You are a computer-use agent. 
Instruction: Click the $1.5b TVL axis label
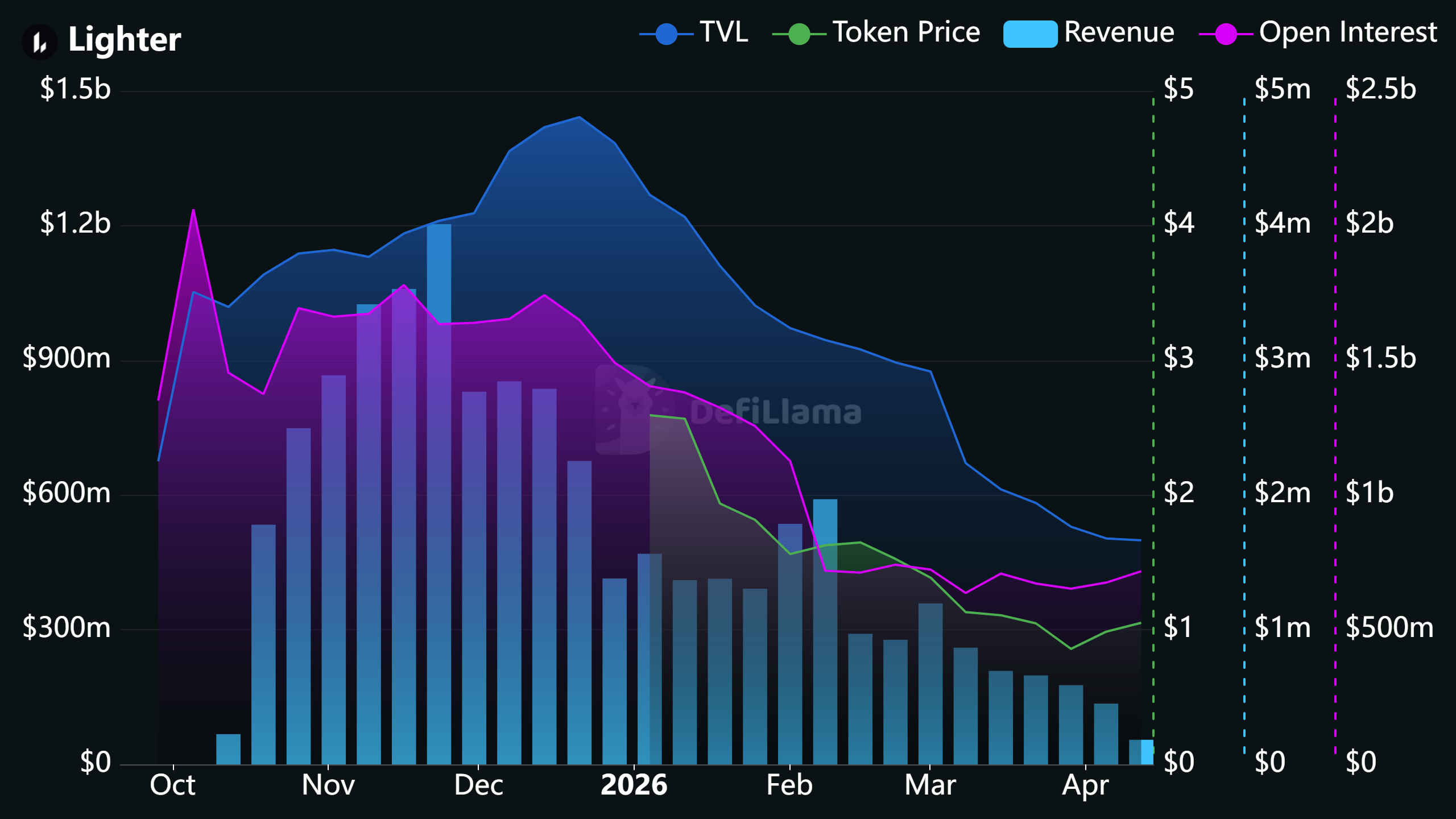point(75,89)
